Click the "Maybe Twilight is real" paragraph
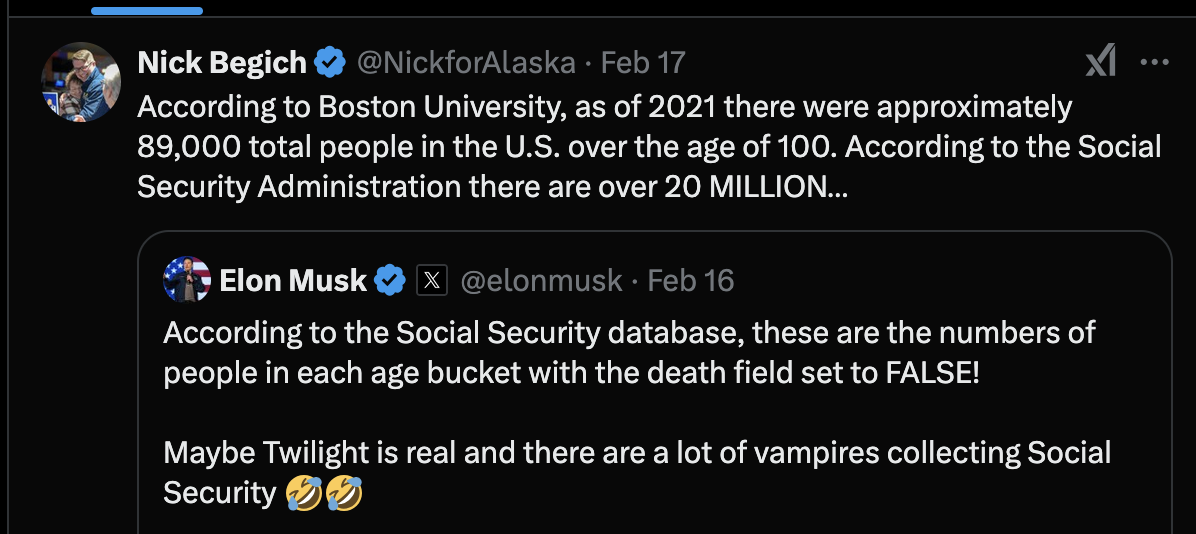 click(636, 452)
